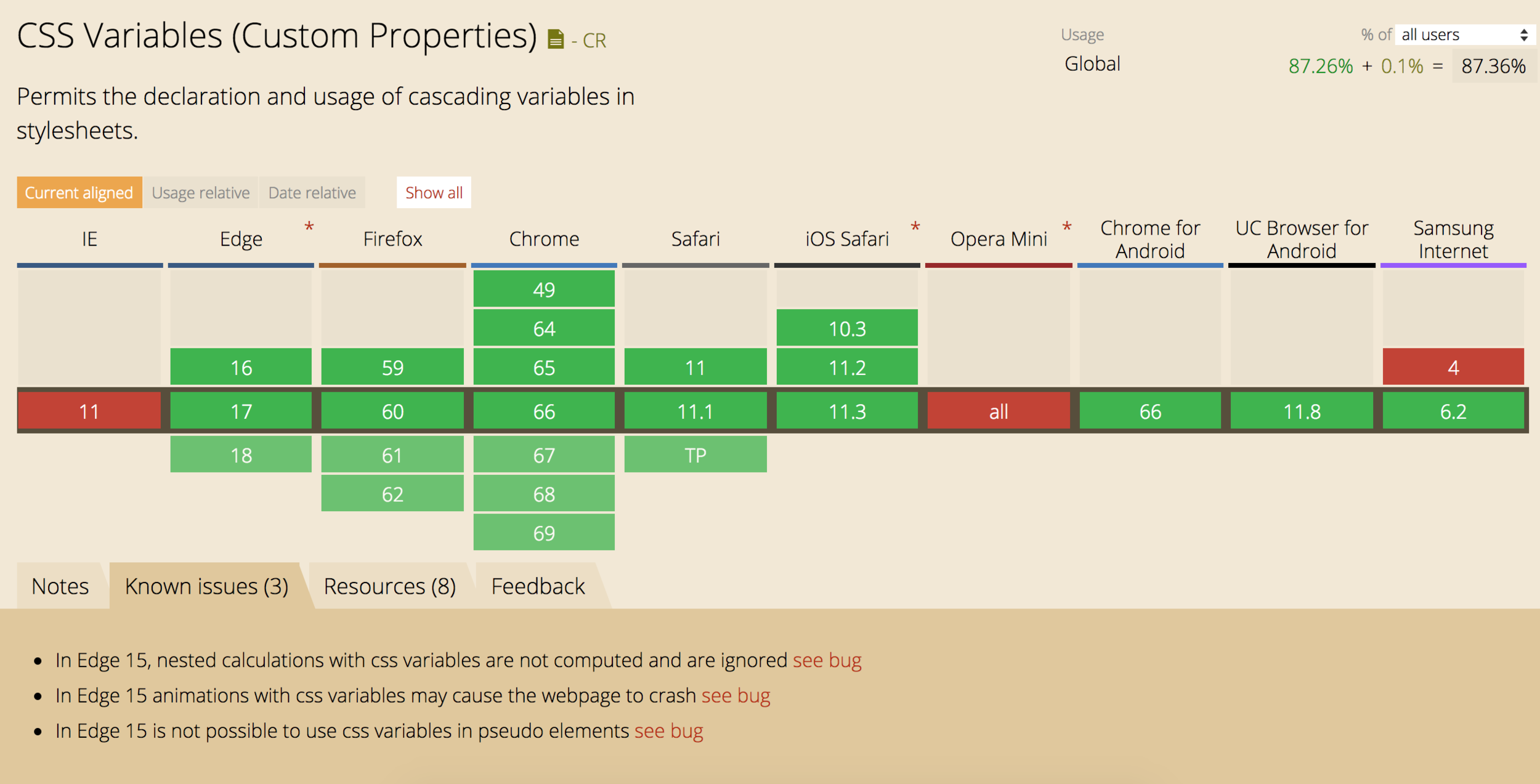
Task: Click the spec document icon beside title
Action: 555,39
